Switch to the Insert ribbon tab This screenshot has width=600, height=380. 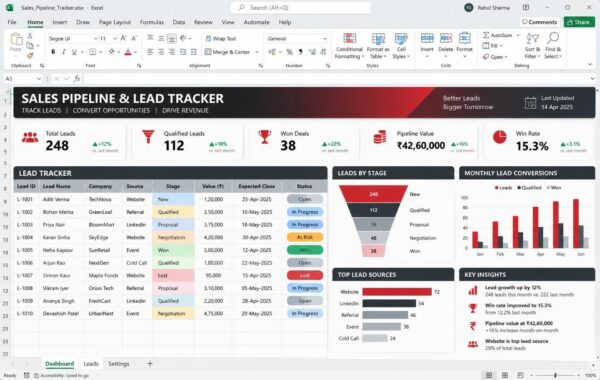60,22
